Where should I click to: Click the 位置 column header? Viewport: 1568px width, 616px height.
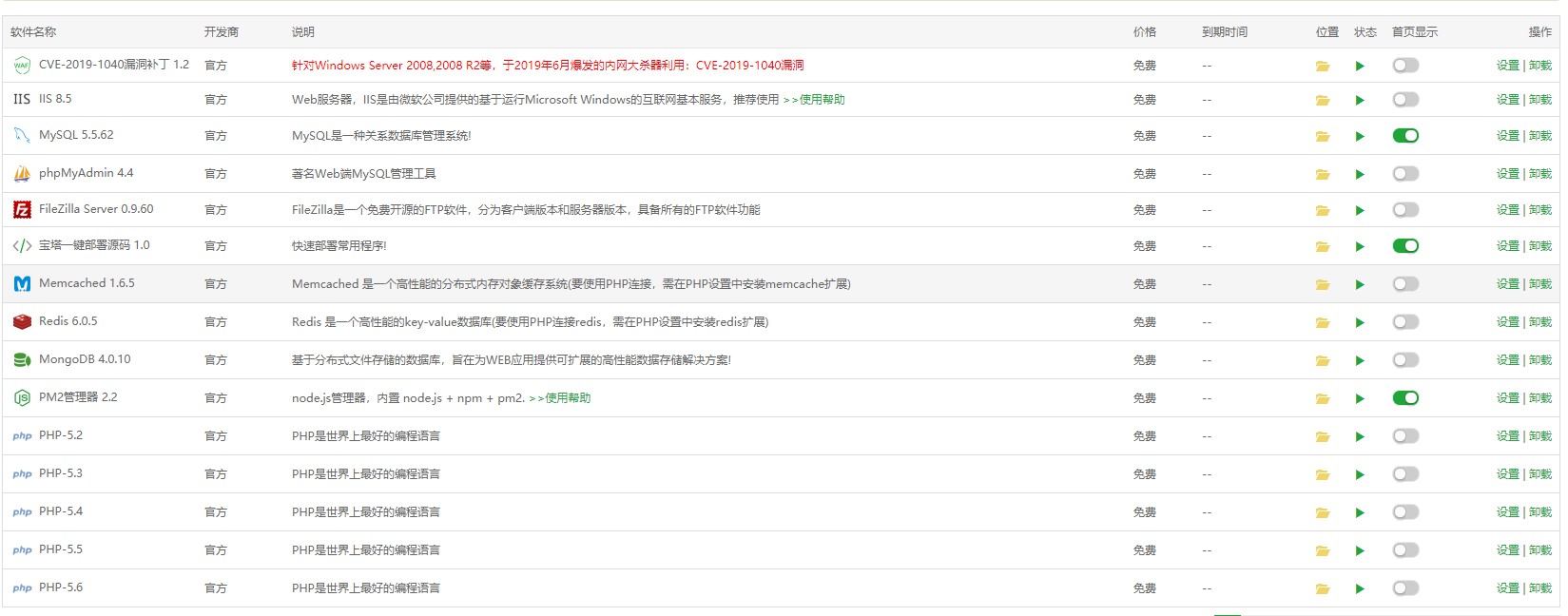point(1327,32)
